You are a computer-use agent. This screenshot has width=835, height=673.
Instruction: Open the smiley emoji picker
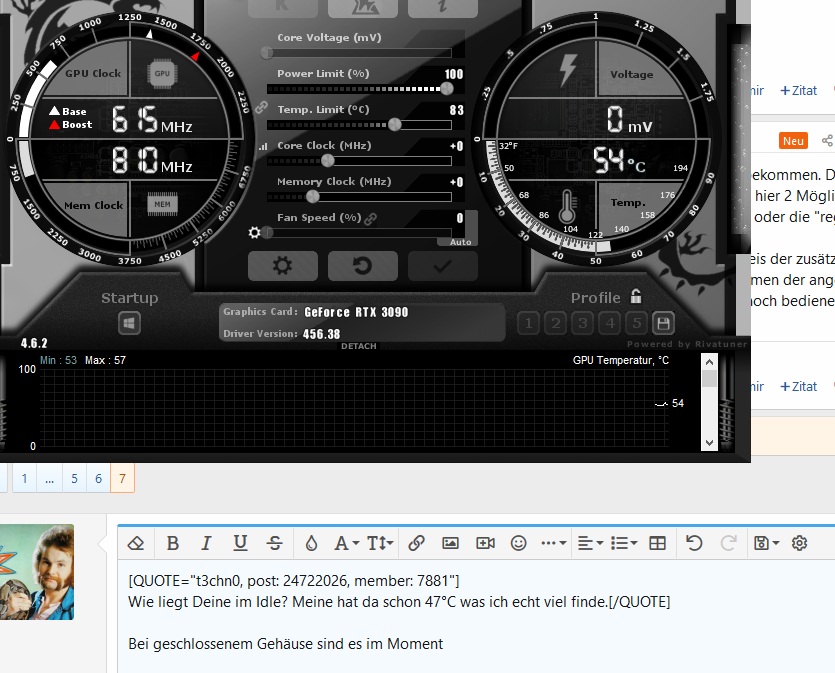coord(519,543)
